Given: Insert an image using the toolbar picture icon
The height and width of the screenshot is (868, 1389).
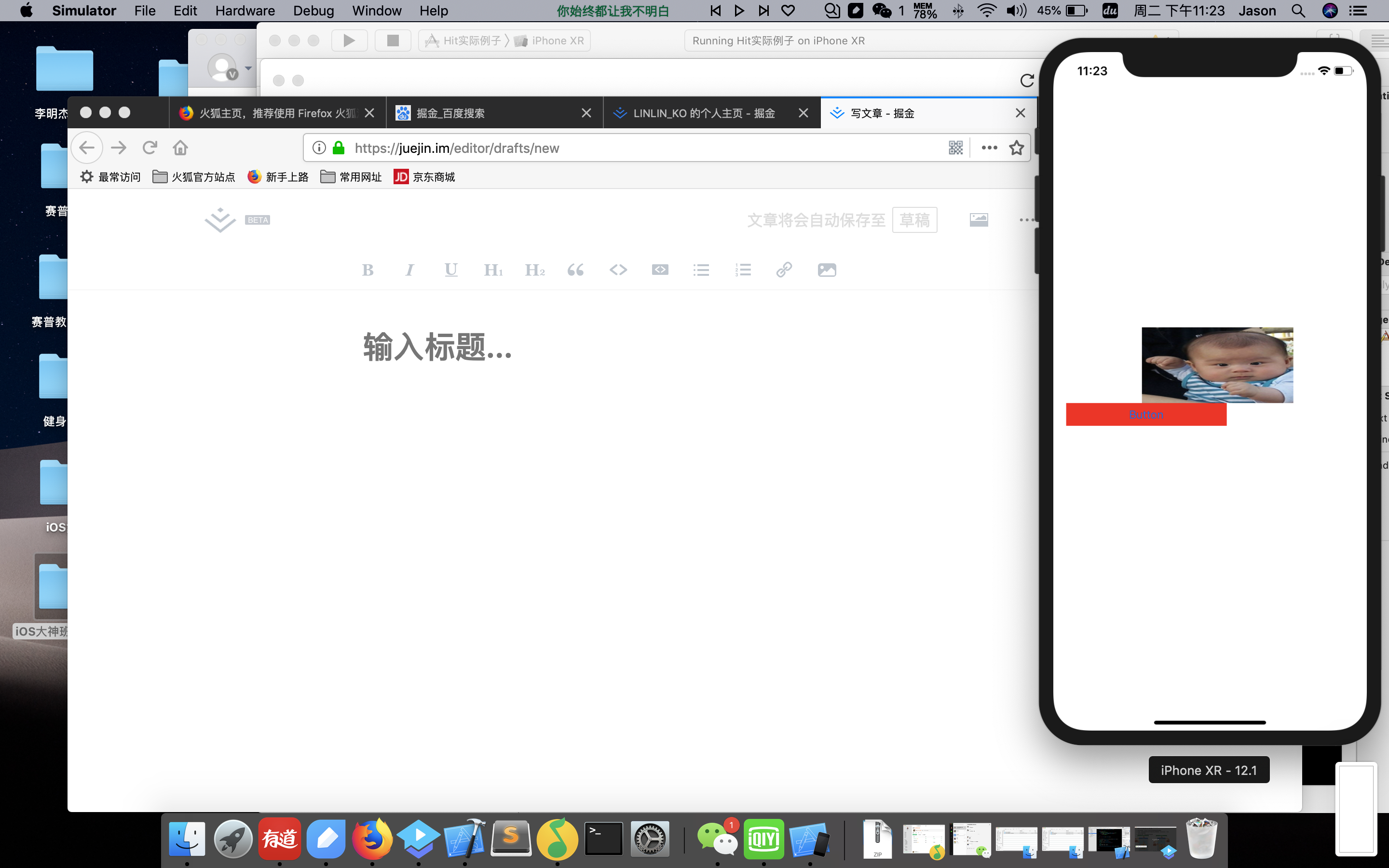Looking at the screenshot, I should click(x=827, y=270).
